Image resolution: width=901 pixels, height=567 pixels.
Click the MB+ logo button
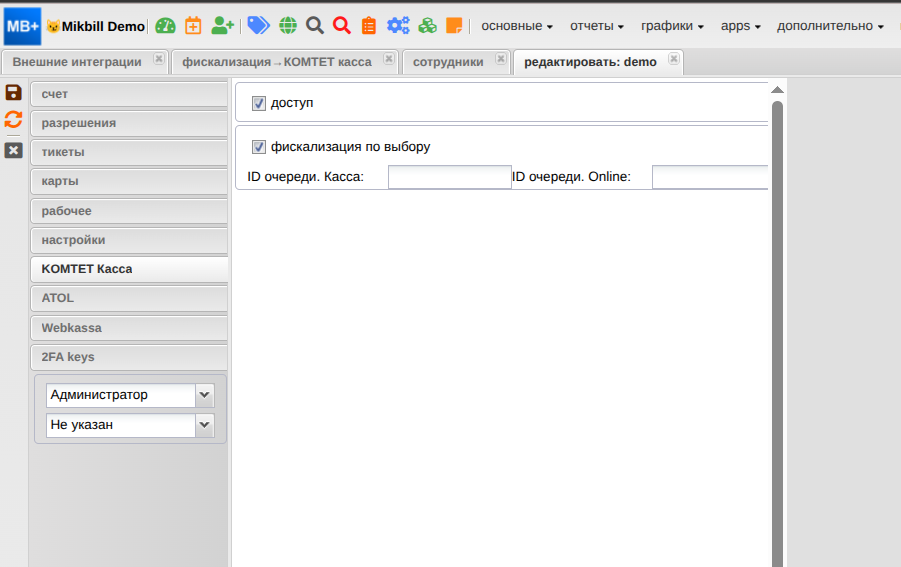tap(22, 26)
